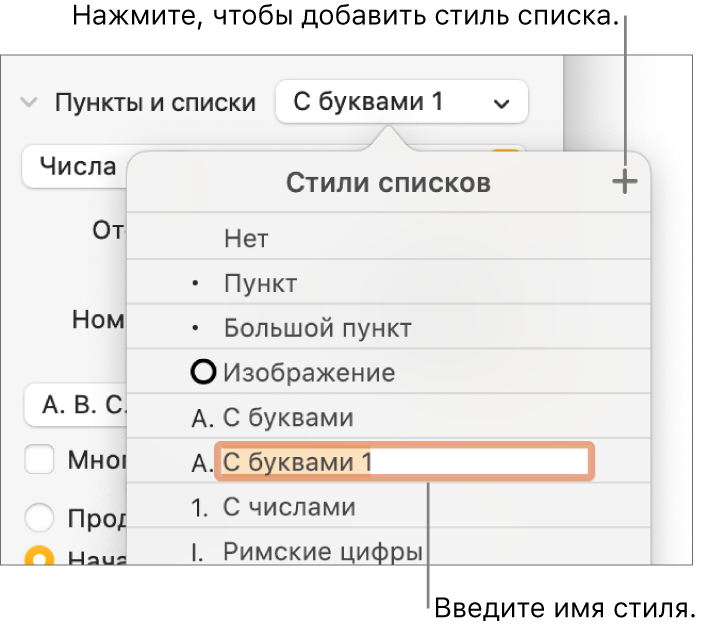The width and height of the screenshot is (708, 628).
Task: Click the Стили списков popover title
Action: point(388,183)
